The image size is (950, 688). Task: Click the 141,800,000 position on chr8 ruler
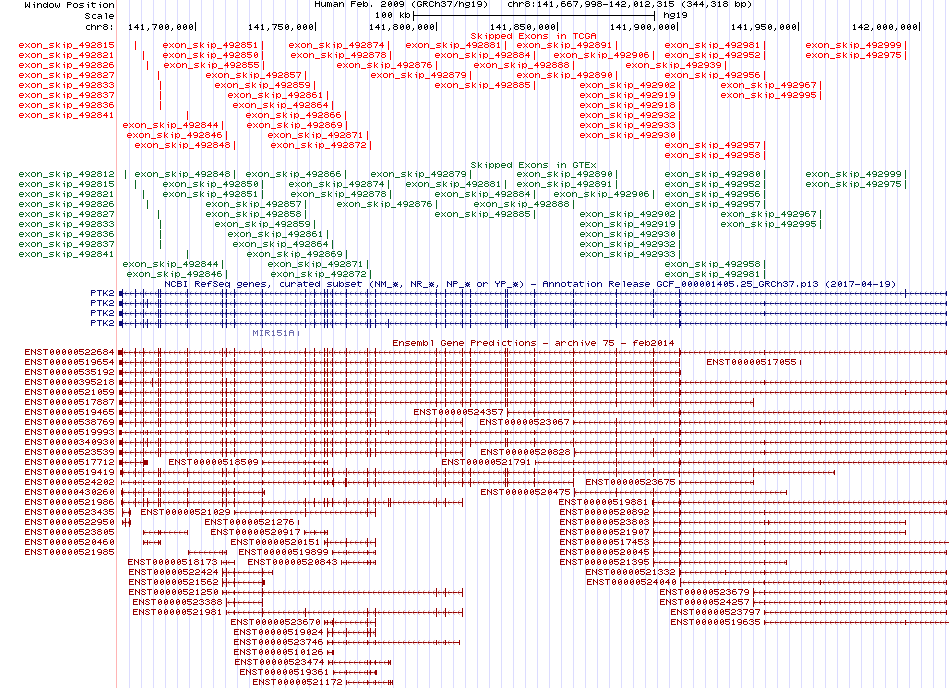(402, 27)
